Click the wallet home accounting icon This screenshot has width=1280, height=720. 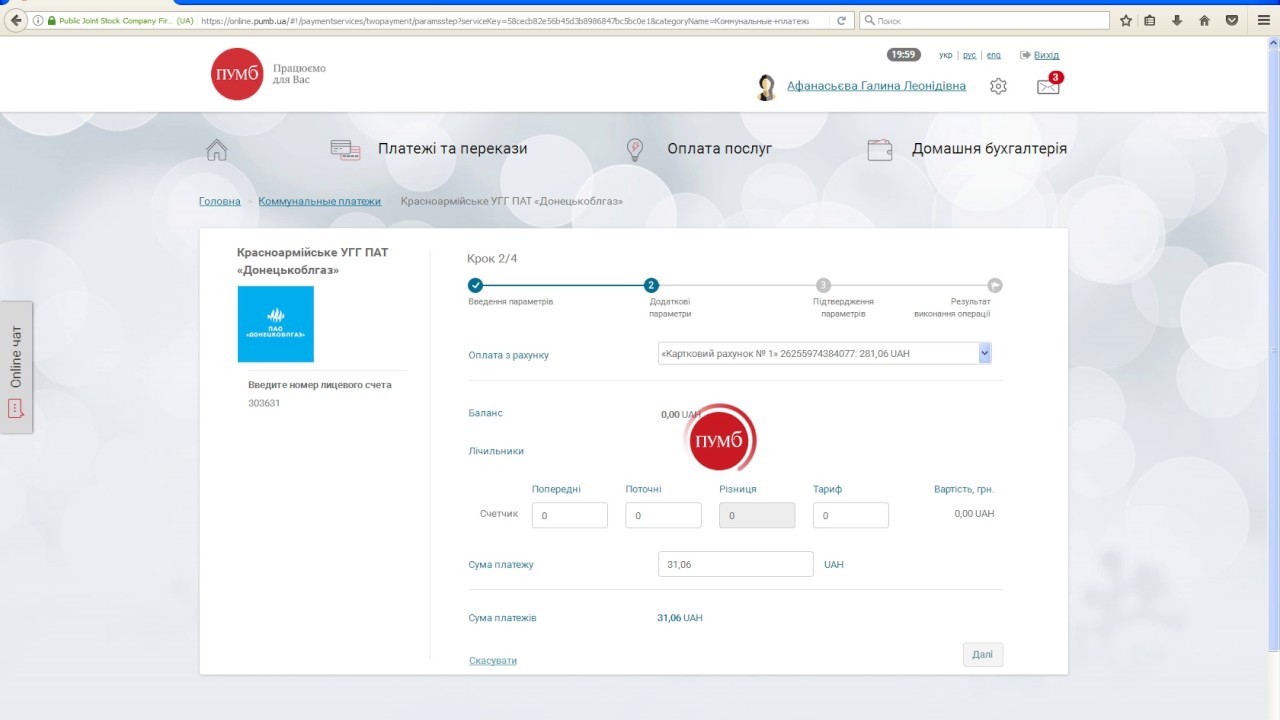(880, 150)
